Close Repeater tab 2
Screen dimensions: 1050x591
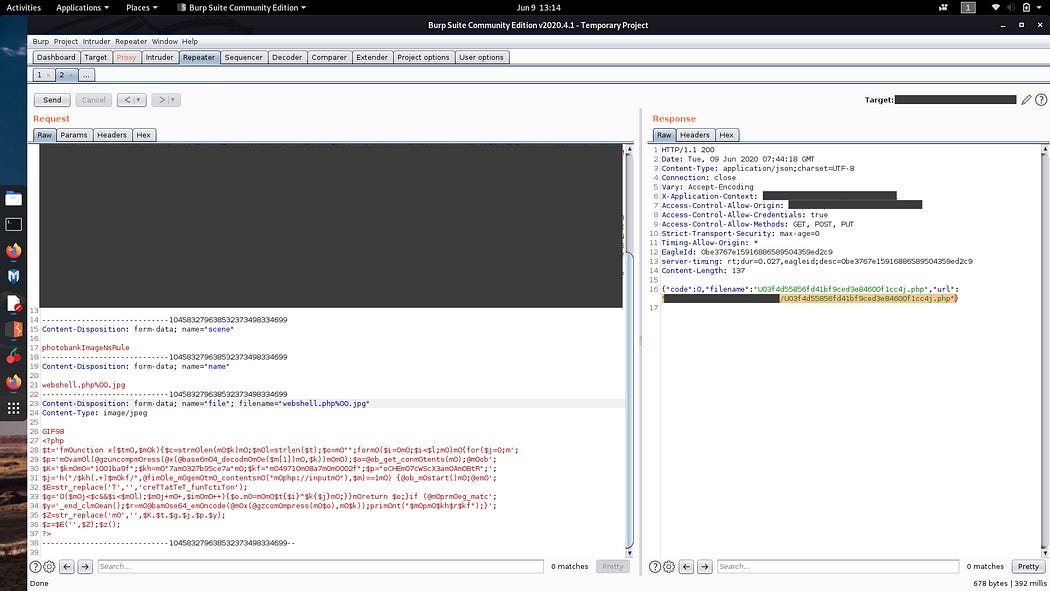point(71,76)
